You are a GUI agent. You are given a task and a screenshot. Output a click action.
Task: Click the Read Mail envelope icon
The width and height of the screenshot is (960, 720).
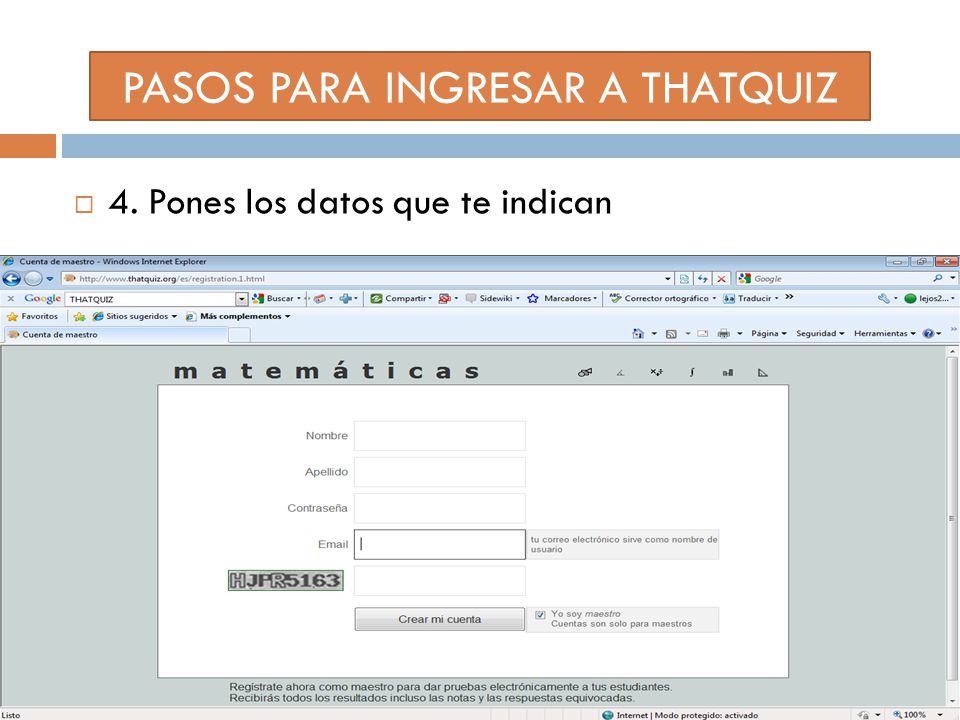click(703, 334)
